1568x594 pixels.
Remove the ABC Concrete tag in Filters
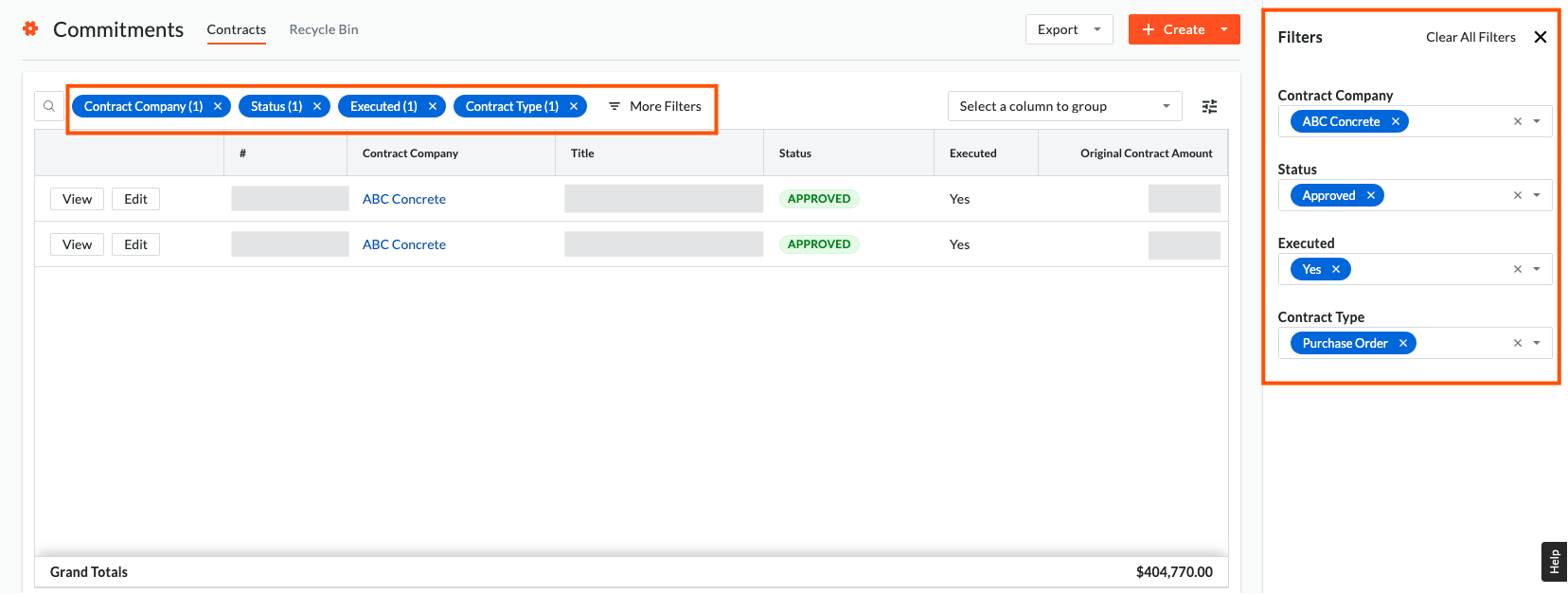click(x=1396, y=121)
